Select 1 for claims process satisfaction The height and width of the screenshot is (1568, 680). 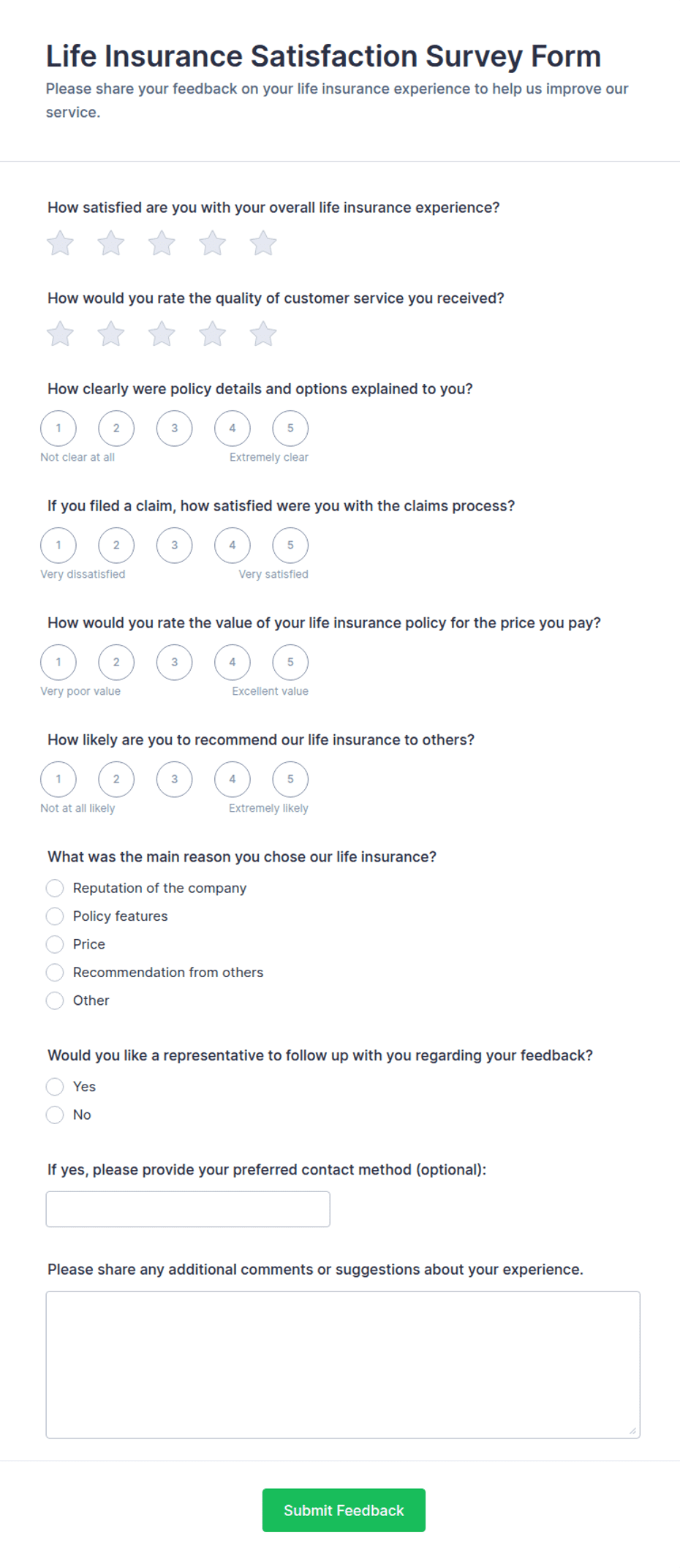(x=58, y=546)
